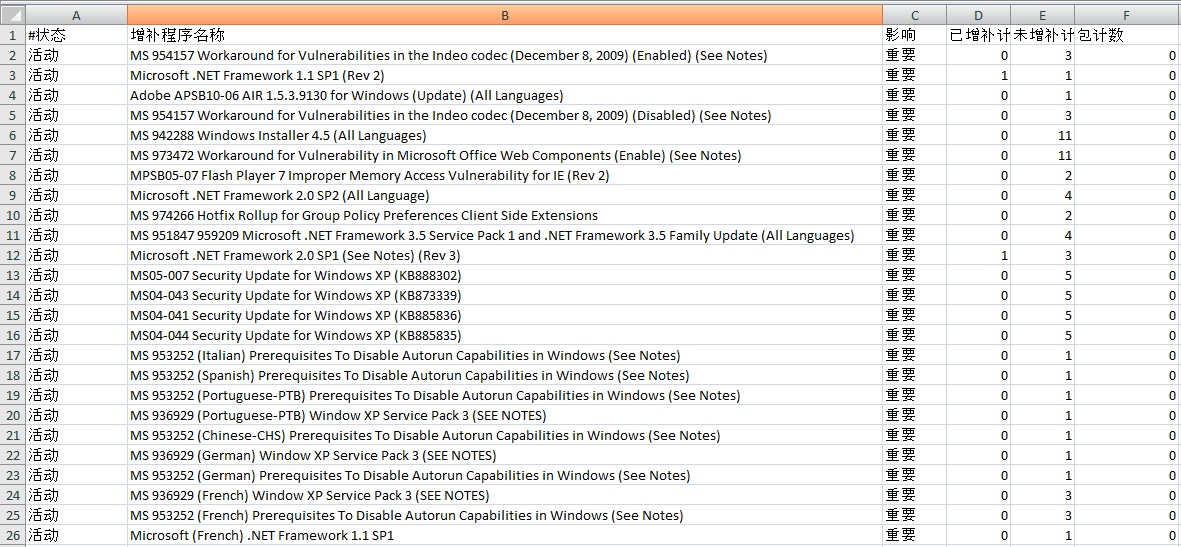
Task: Click the '影响' header cell
Action: tap(914, 35)
